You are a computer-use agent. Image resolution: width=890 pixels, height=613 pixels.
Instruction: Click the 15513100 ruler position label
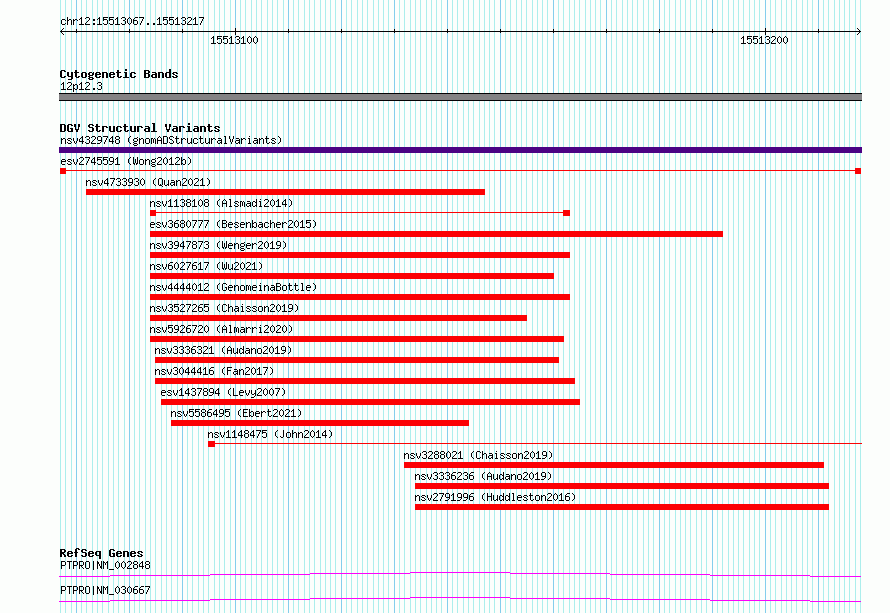234,40
